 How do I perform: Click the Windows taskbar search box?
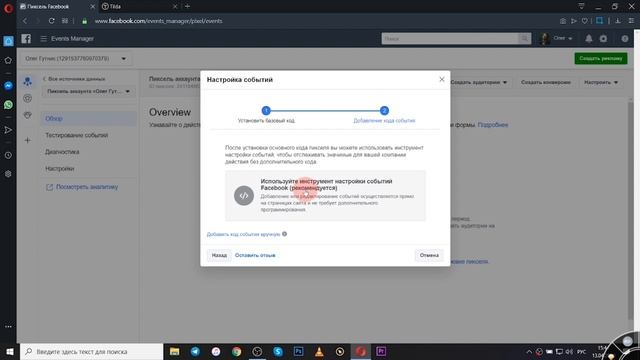point(91,351)
